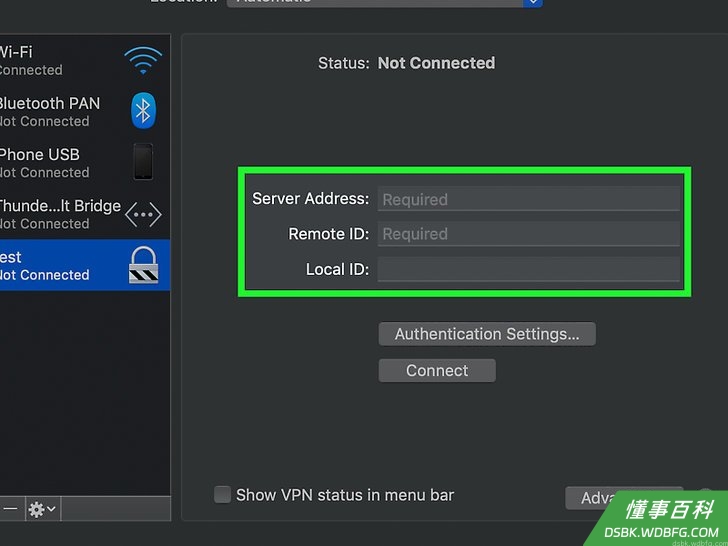Image resolution: width=728 pixels, height=546 pixels.
Task: Click the gear actions icon
Action: click(x=36, y=509)
